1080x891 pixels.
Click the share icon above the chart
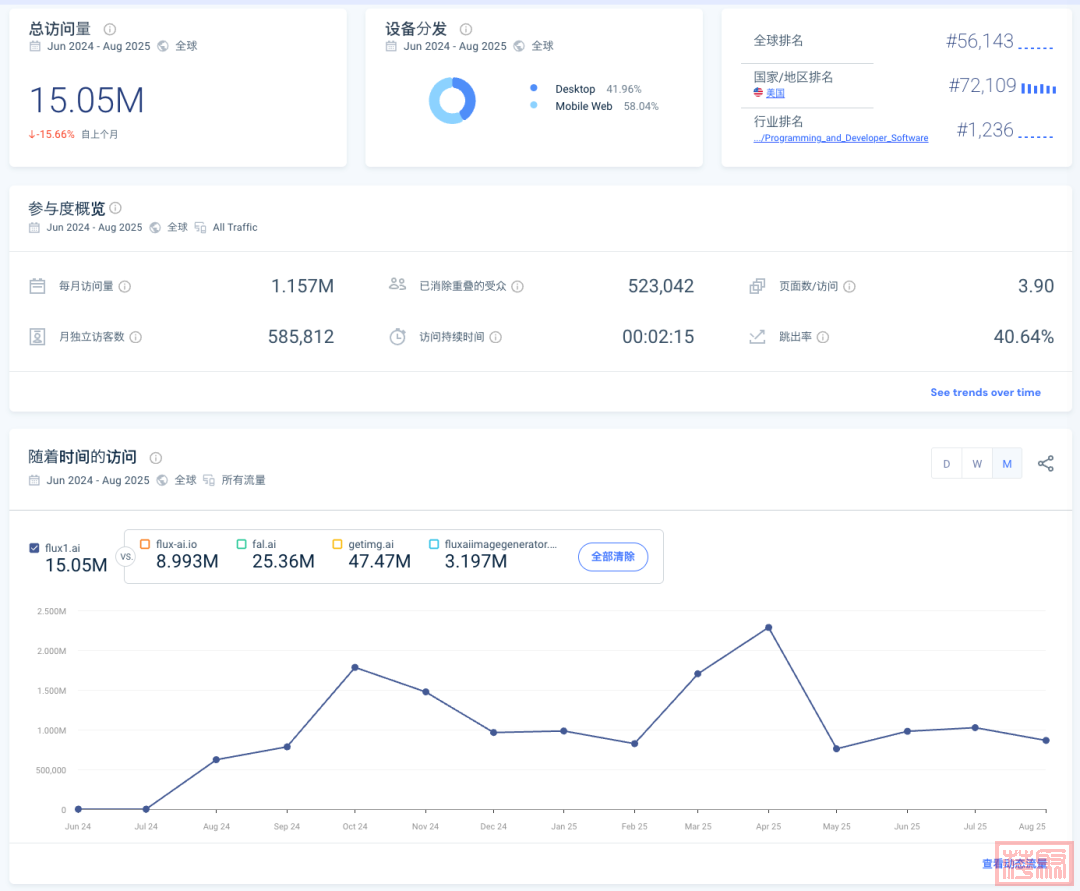click(x=1046, y=464)
